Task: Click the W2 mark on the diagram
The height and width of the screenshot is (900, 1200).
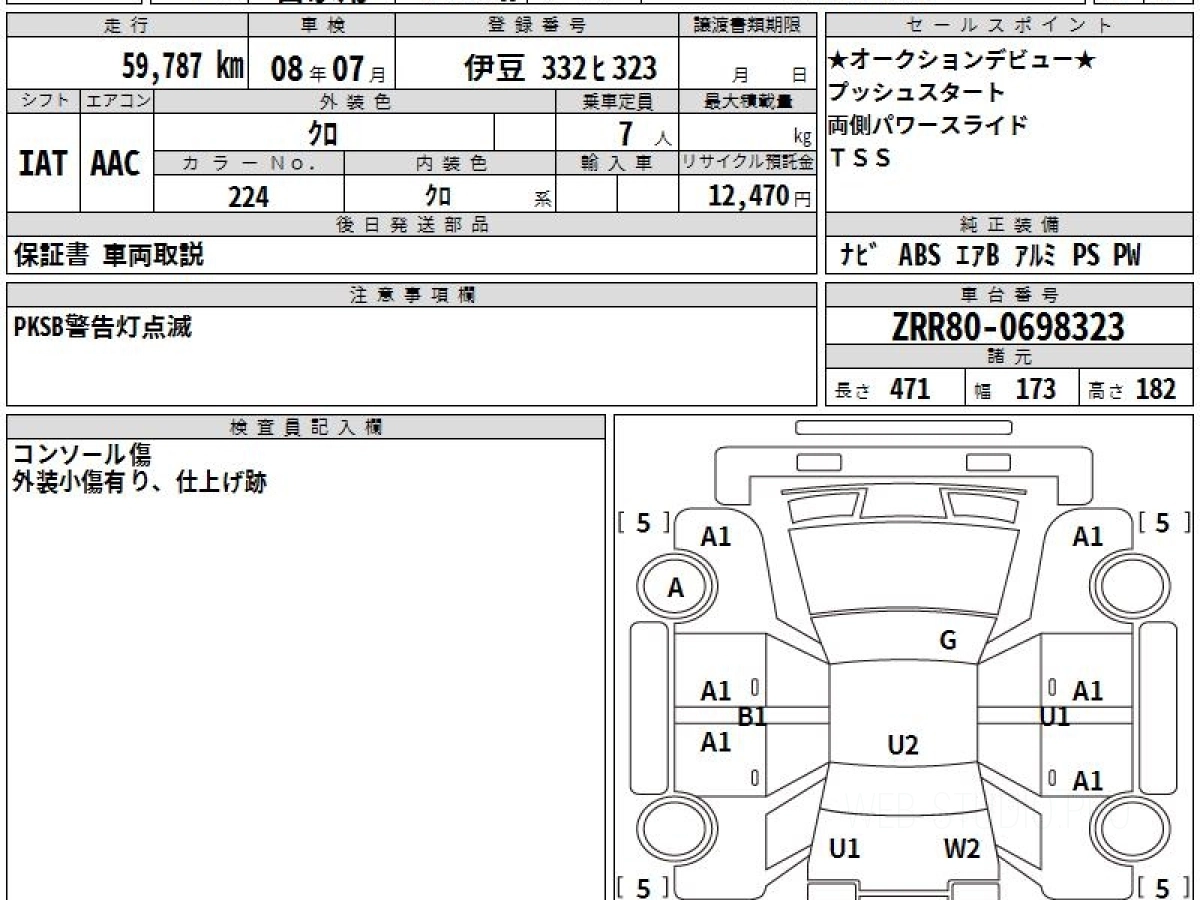Action: (962, 849)
